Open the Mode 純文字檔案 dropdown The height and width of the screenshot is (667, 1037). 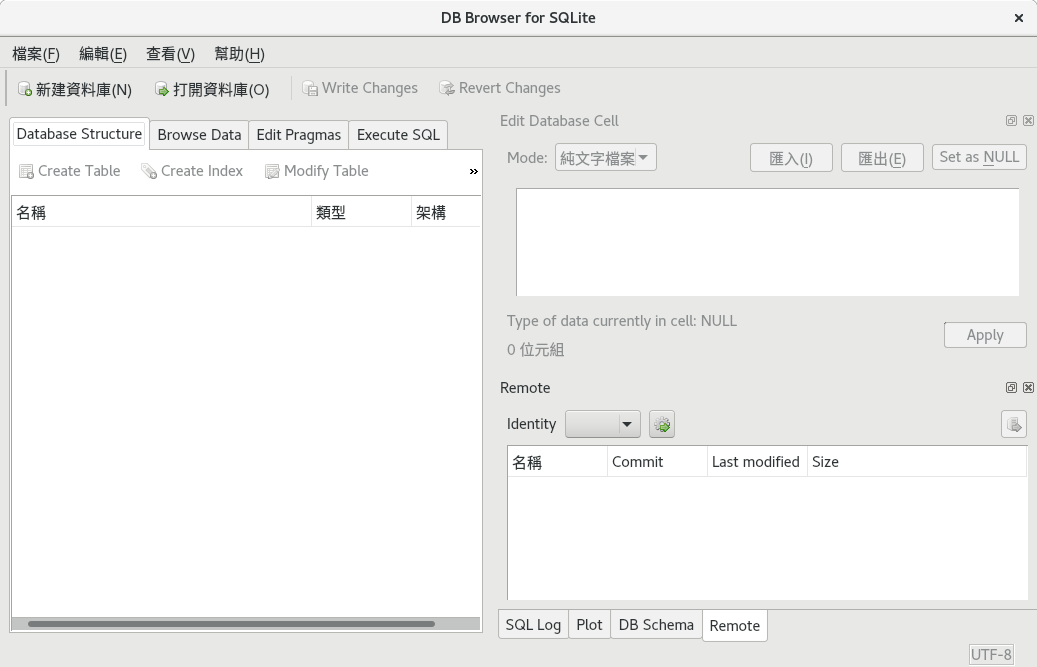click(x=606, y=157)
